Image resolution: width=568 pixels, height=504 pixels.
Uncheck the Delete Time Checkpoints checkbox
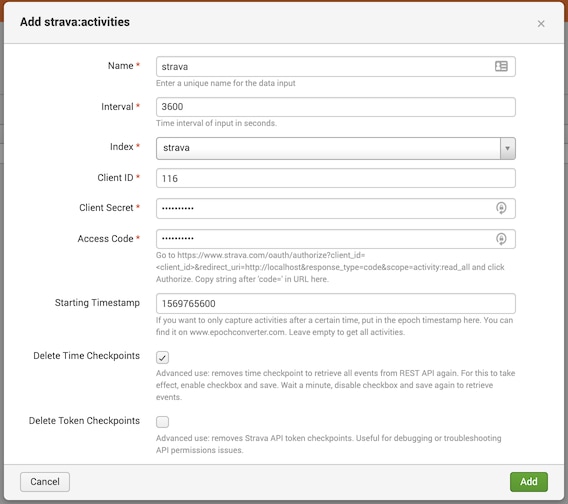[x=162, y=357]
